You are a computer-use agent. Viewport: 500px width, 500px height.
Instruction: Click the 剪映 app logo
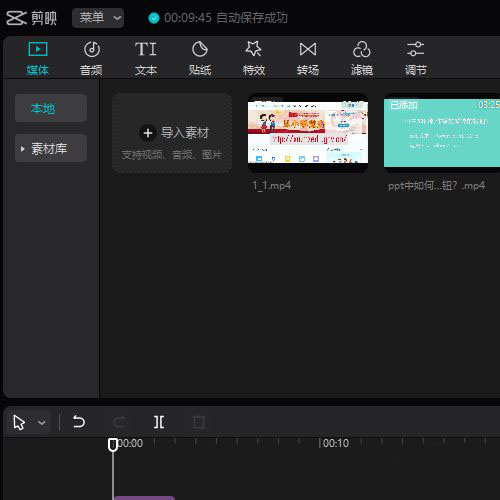31,18
